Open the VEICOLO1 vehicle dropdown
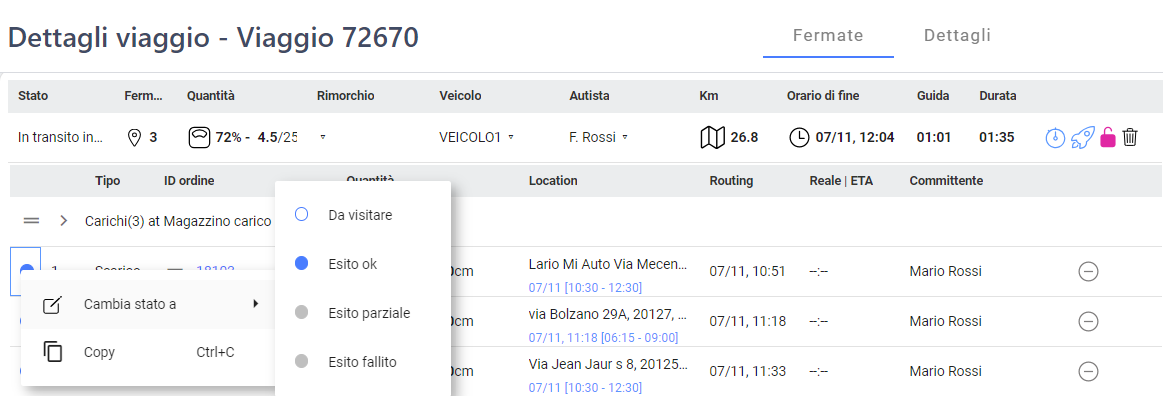 (x=477, y=137)
